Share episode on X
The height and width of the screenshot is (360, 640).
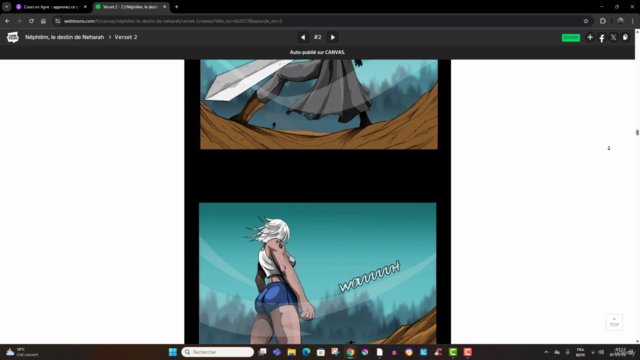click(613, 37)
